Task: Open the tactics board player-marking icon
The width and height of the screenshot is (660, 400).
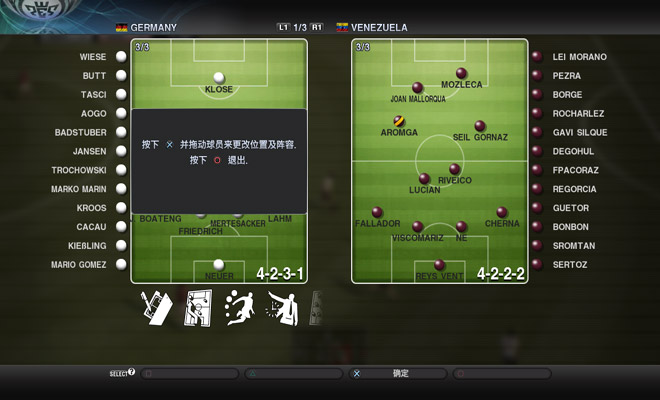Action: click(x=198, y=308)
